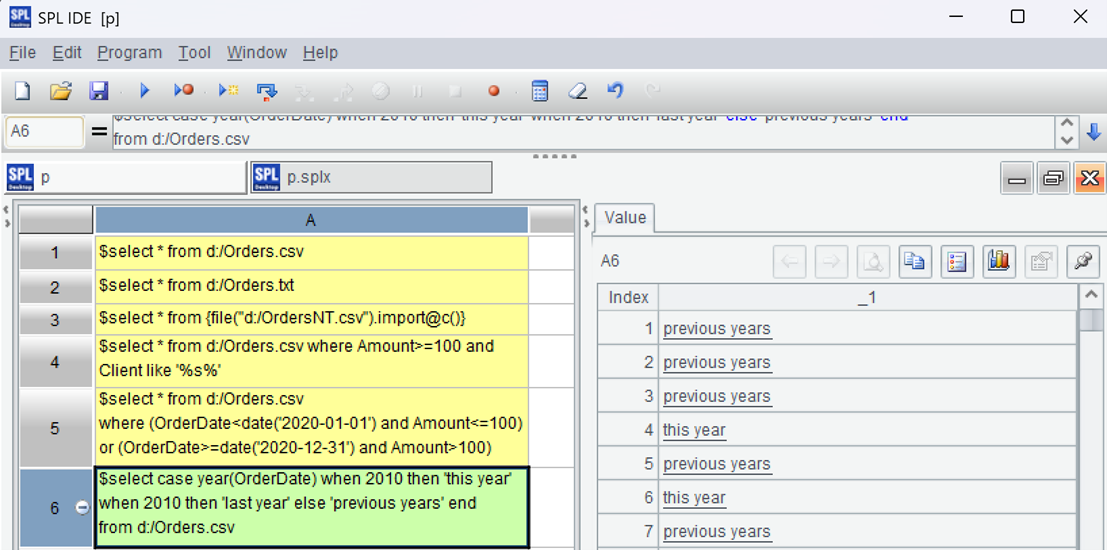
Task: Expand the formula bar with the blue down arrow
Action: [x=1093, y=132]
